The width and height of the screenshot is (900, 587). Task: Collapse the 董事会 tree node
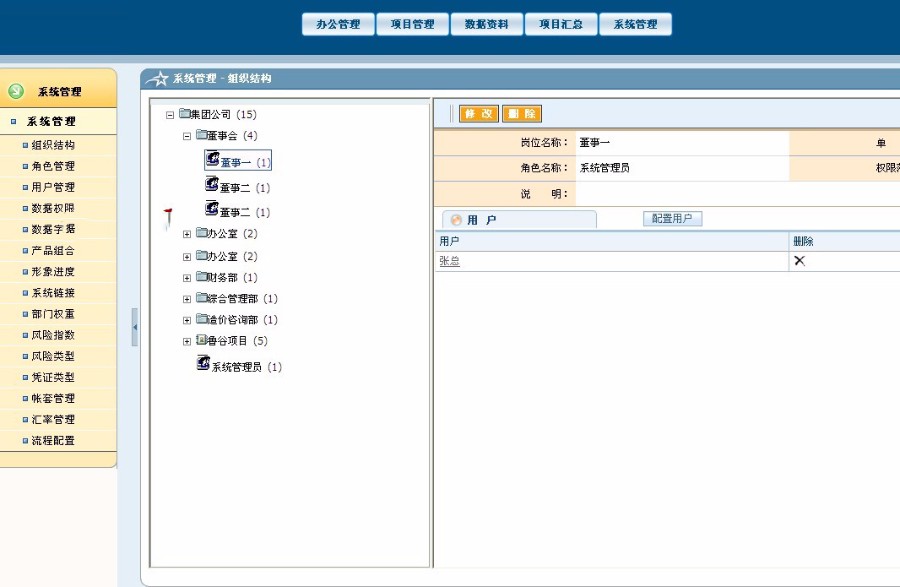(187, 135)
